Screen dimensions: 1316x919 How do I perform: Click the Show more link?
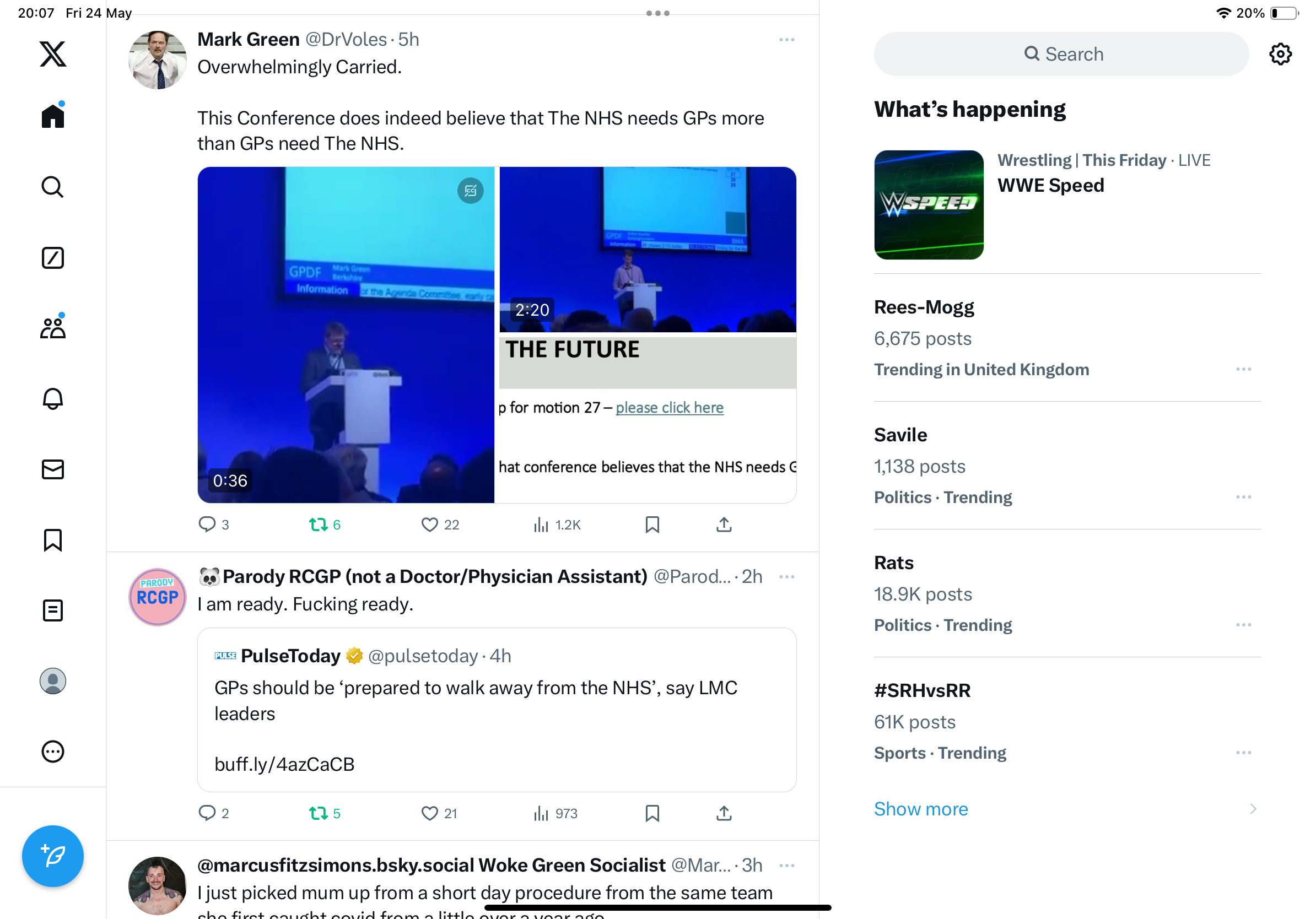coord(920,808)
